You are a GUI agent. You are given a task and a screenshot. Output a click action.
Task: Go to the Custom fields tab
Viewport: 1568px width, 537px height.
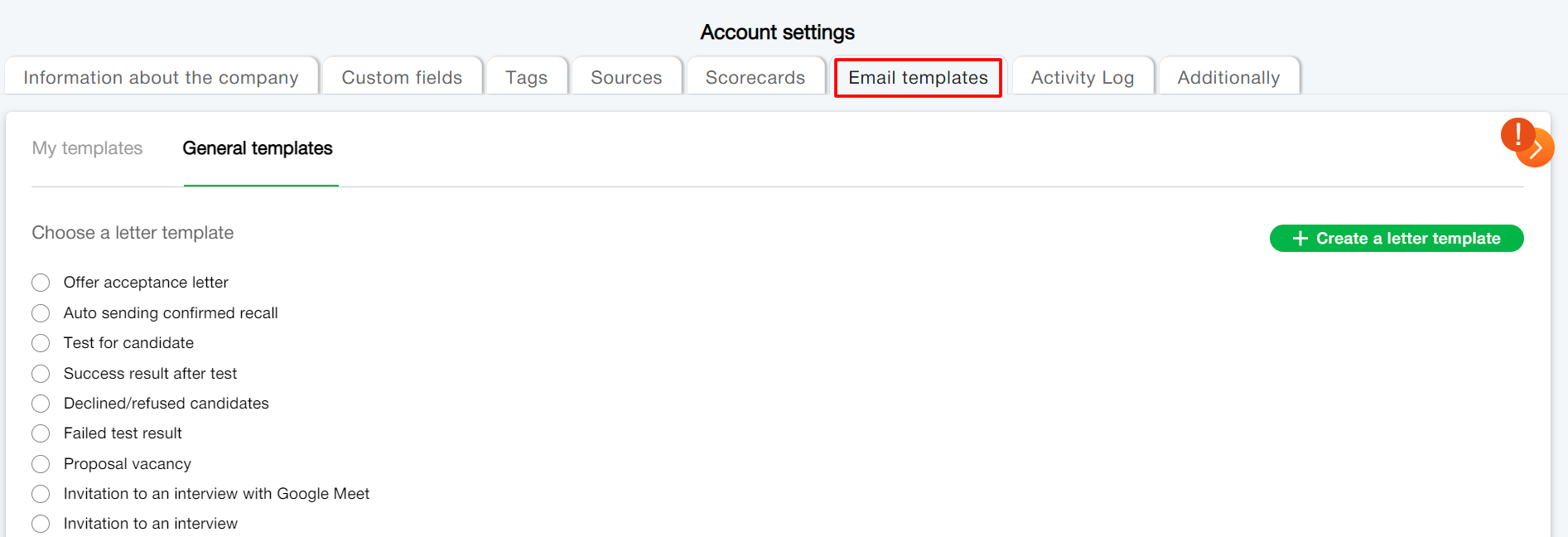tap(402, 77)
